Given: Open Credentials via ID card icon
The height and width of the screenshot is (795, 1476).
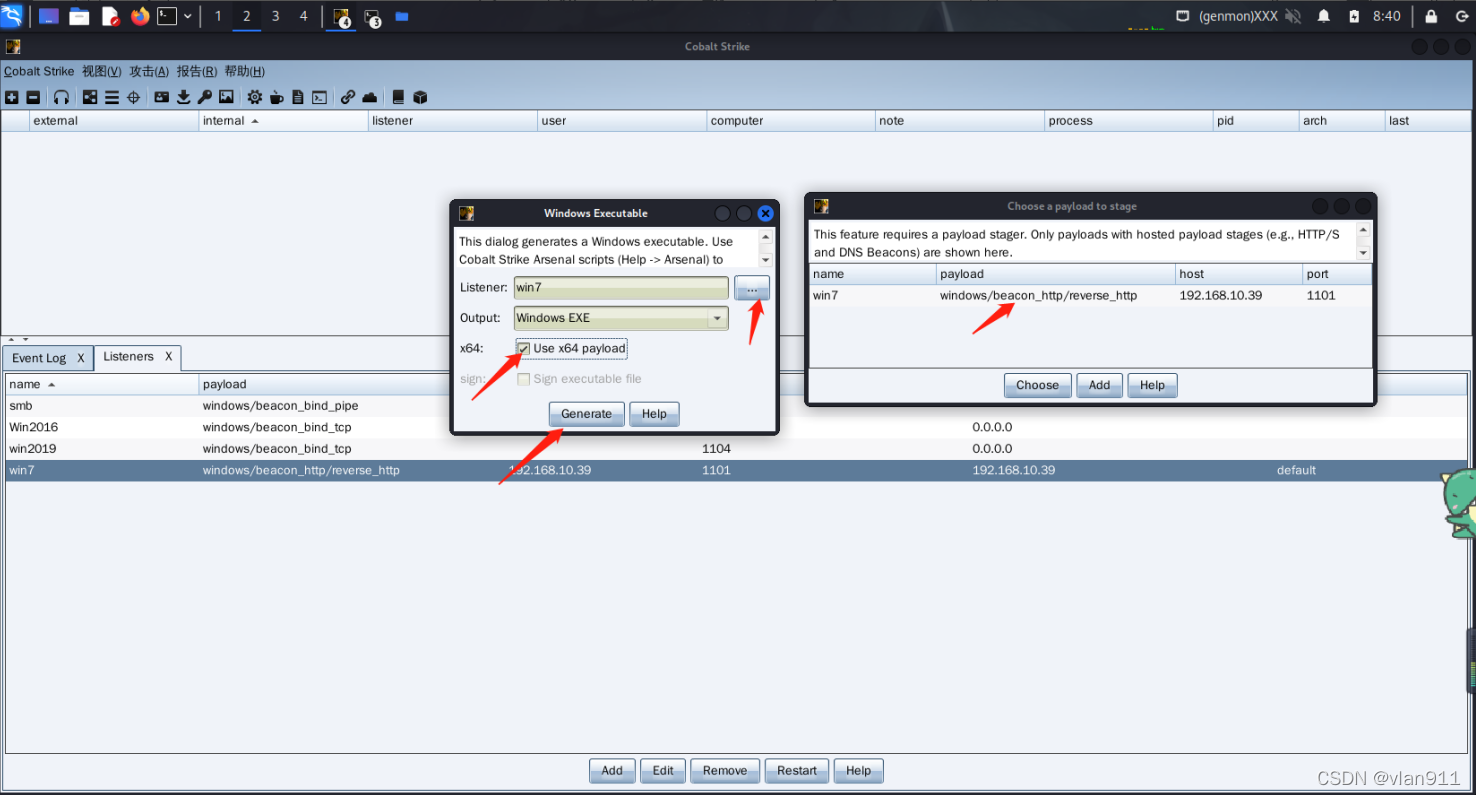Looking at the screenshot, I should (x=161, y=97).
